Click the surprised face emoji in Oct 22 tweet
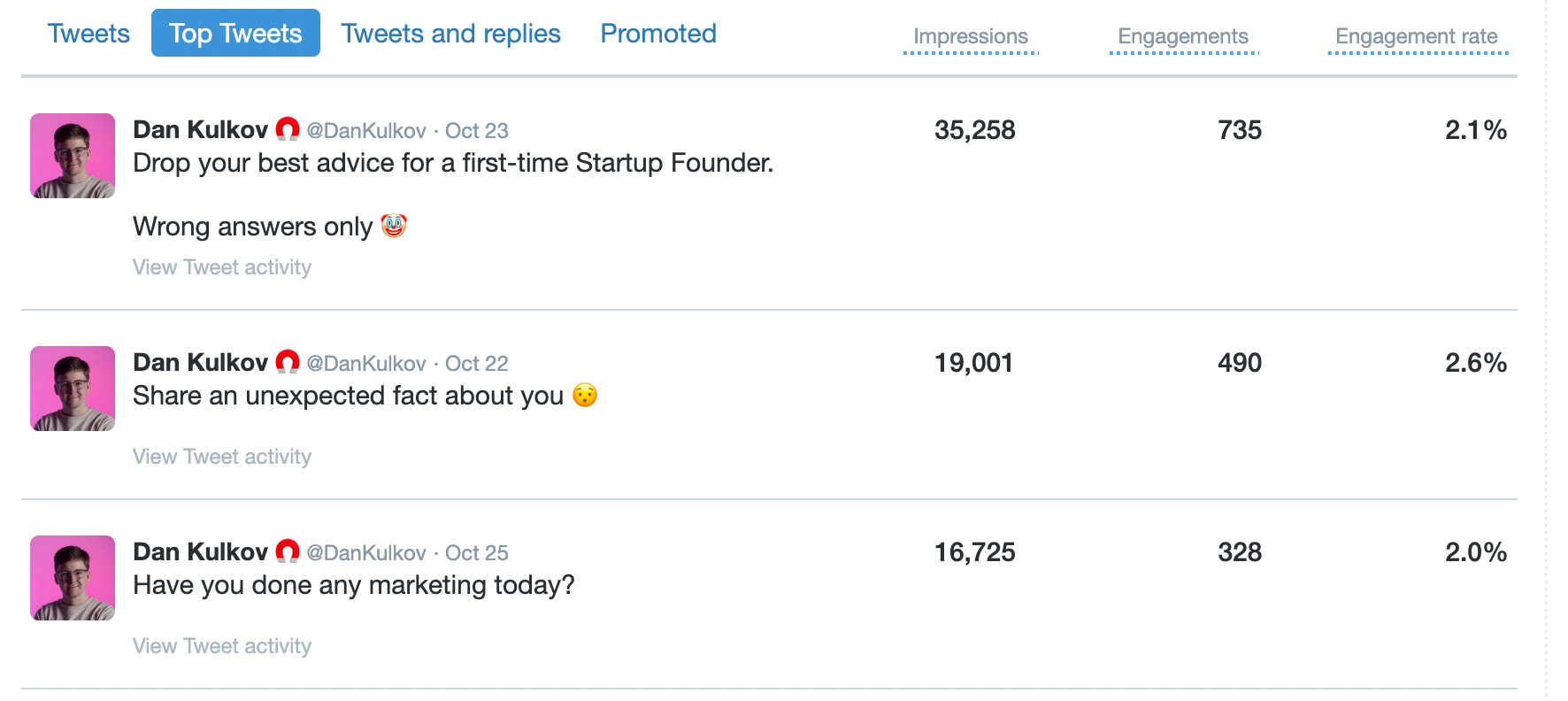Image resolution: width=1568 pixels, height=701 pixels. point(585,395)
